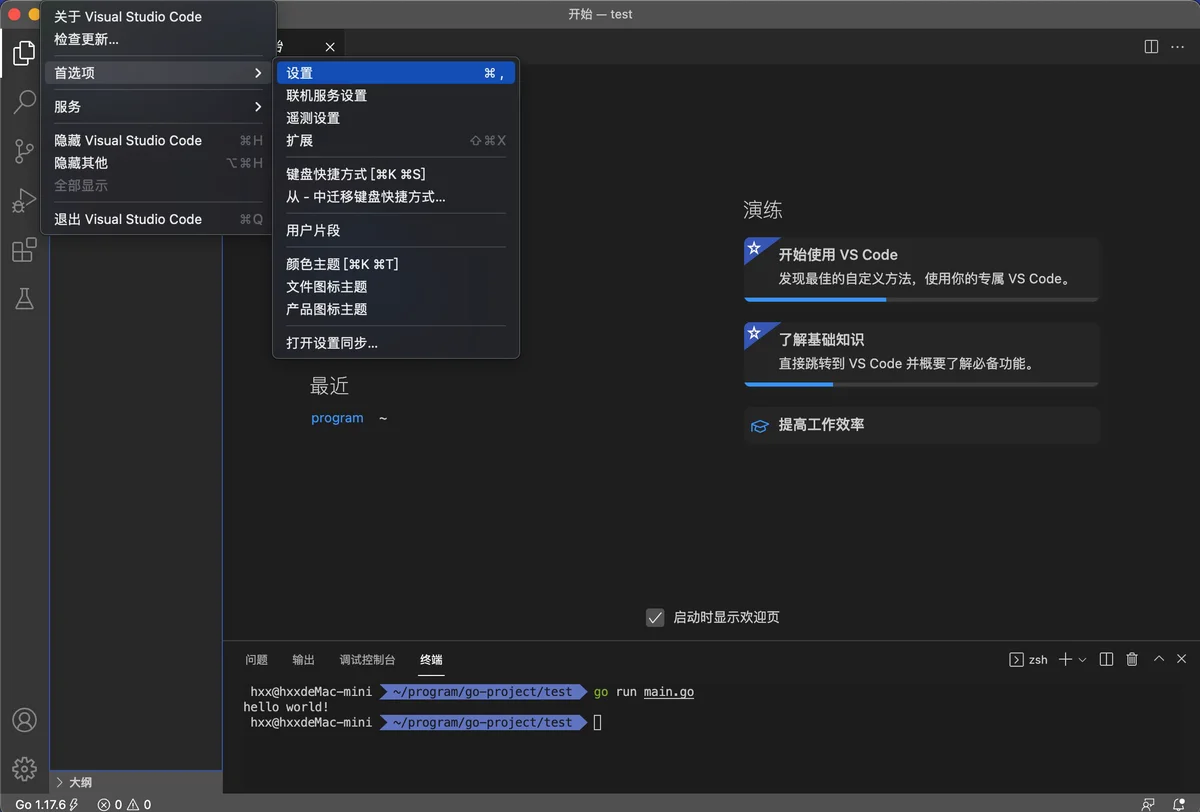Expand the 大纲 outline section

pyautogui.click(x=136, y=782)
